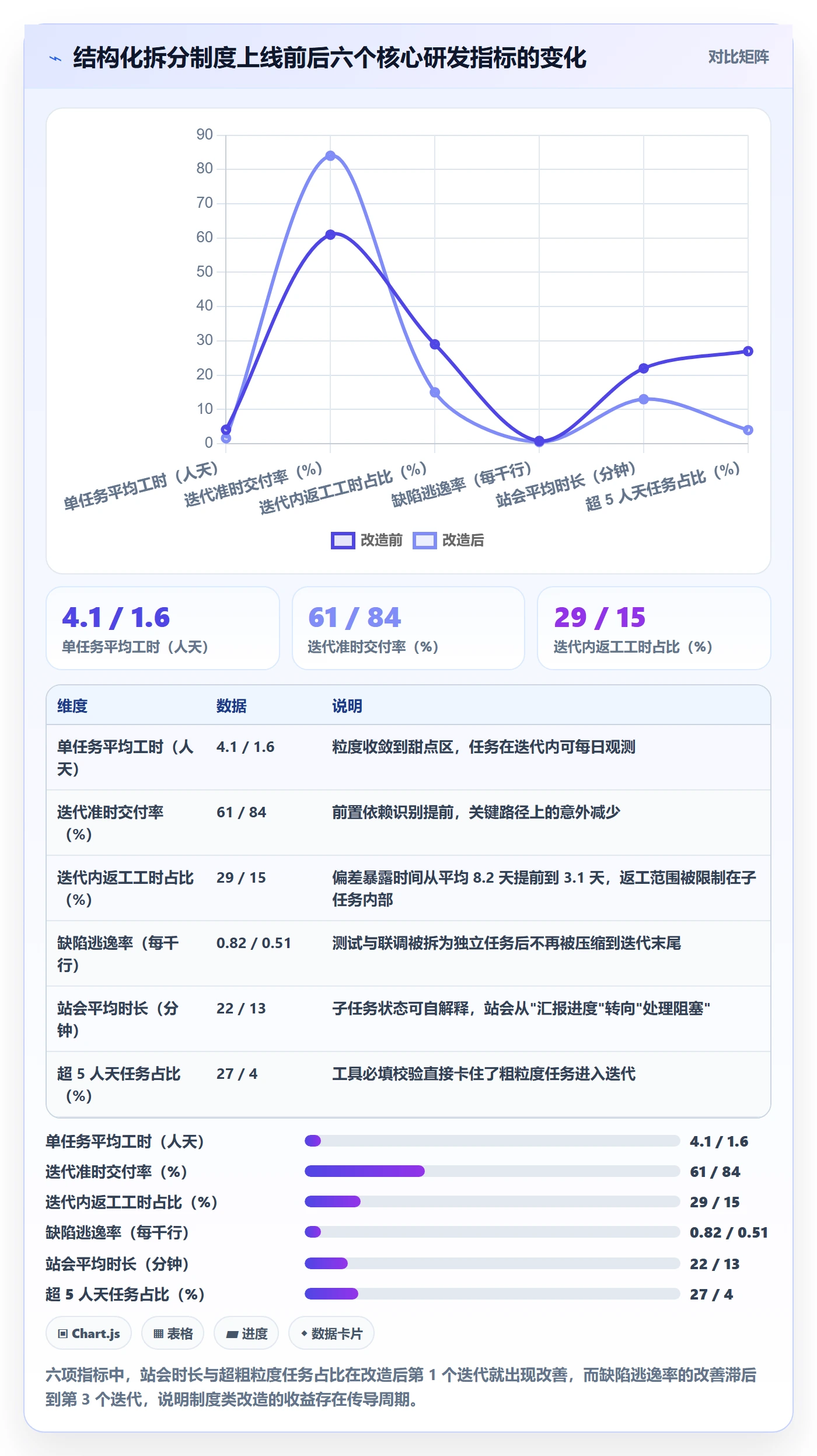Image resolution: width=817 pixels, height=1456 pixels.
Task: Click the 单任务平均工时 progress bar
Action: coord(493,1141)
